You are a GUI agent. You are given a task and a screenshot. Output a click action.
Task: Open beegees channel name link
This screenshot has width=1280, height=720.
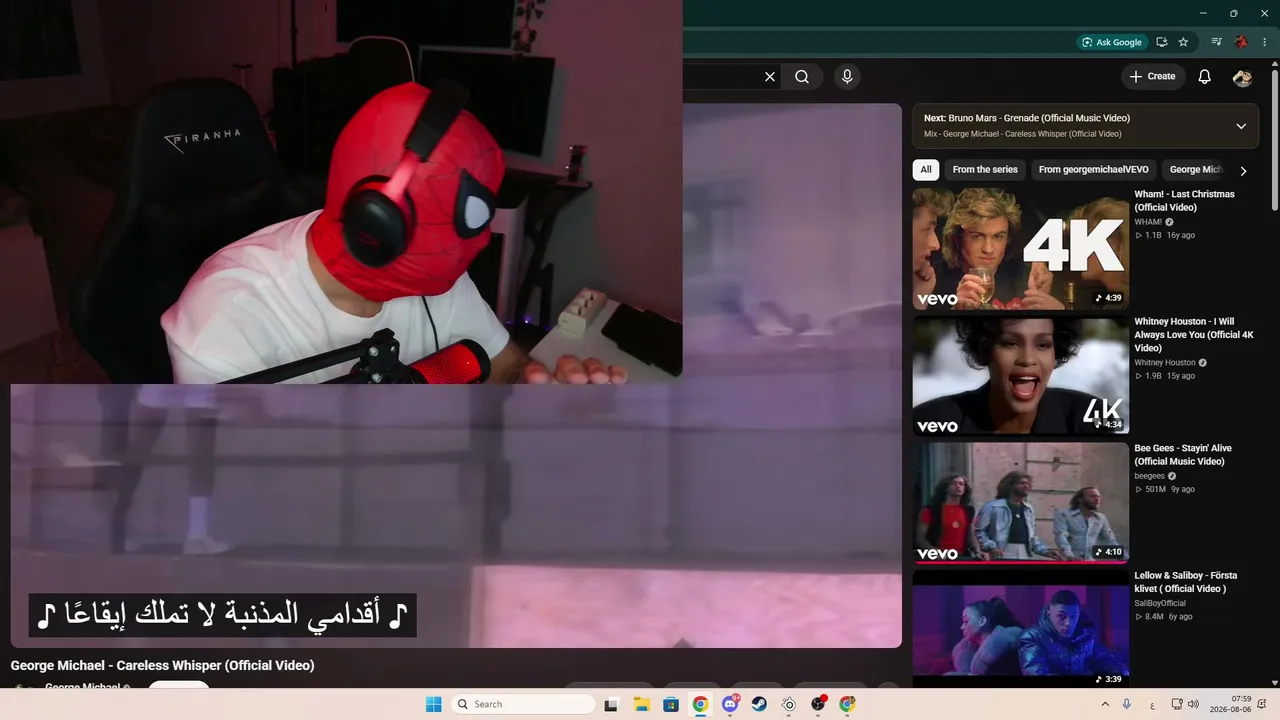pos(1149,476)
